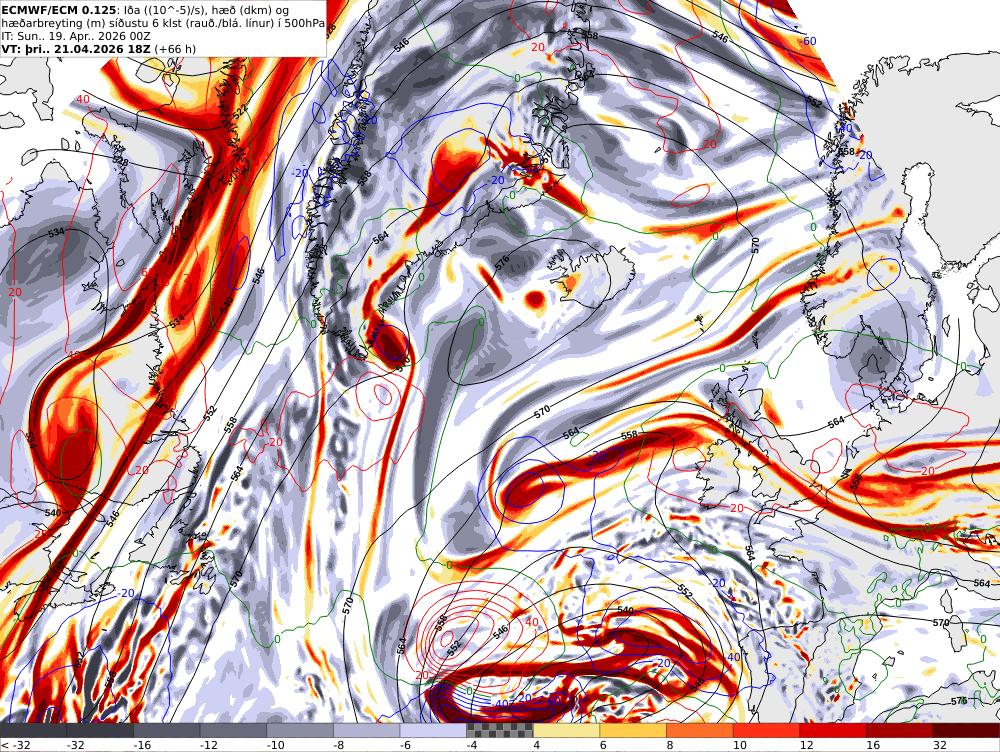Click the darkest gray '< -32' legend swatch

pos(33,730)
